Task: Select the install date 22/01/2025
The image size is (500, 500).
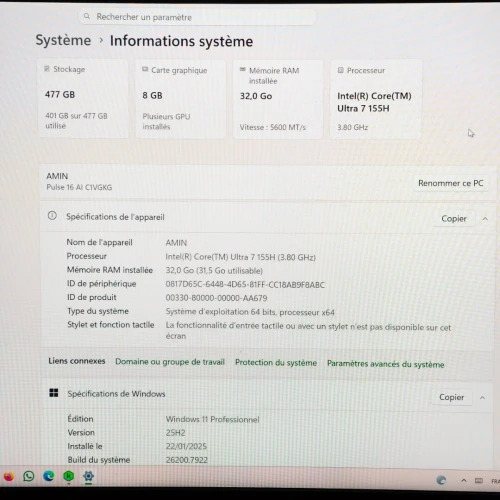Action: pos(186,446)
